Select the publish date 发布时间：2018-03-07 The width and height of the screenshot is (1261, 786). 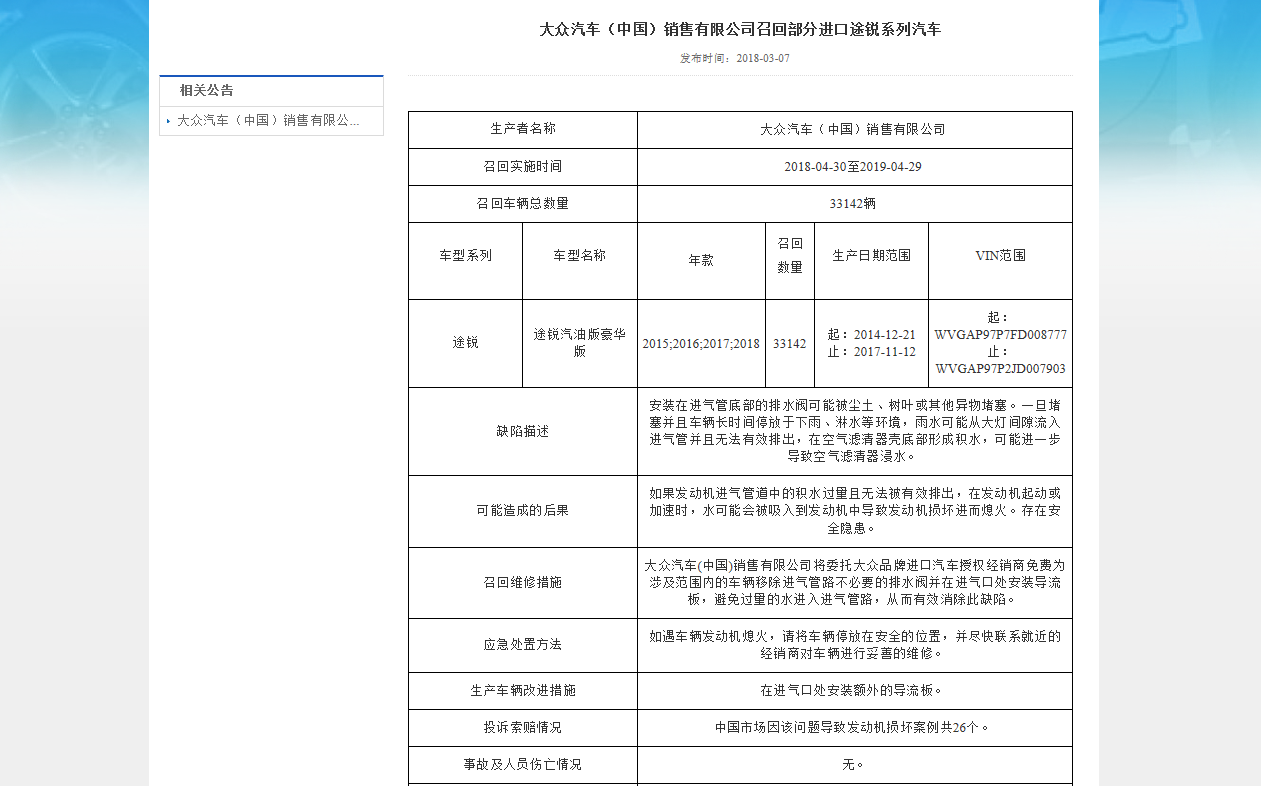coord(734,58)
